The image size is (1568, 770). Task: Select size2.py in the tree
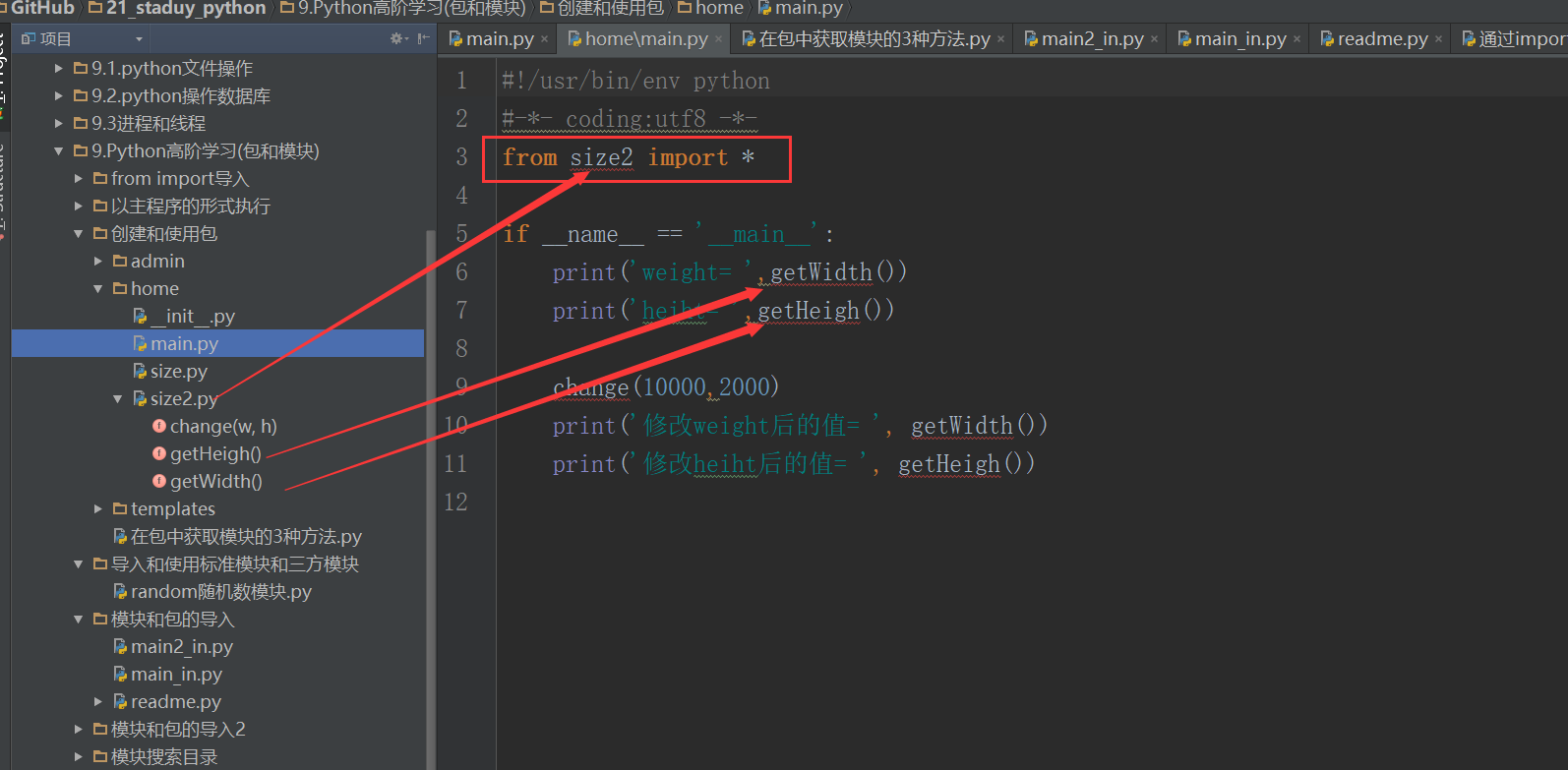[x=184, y=399]
